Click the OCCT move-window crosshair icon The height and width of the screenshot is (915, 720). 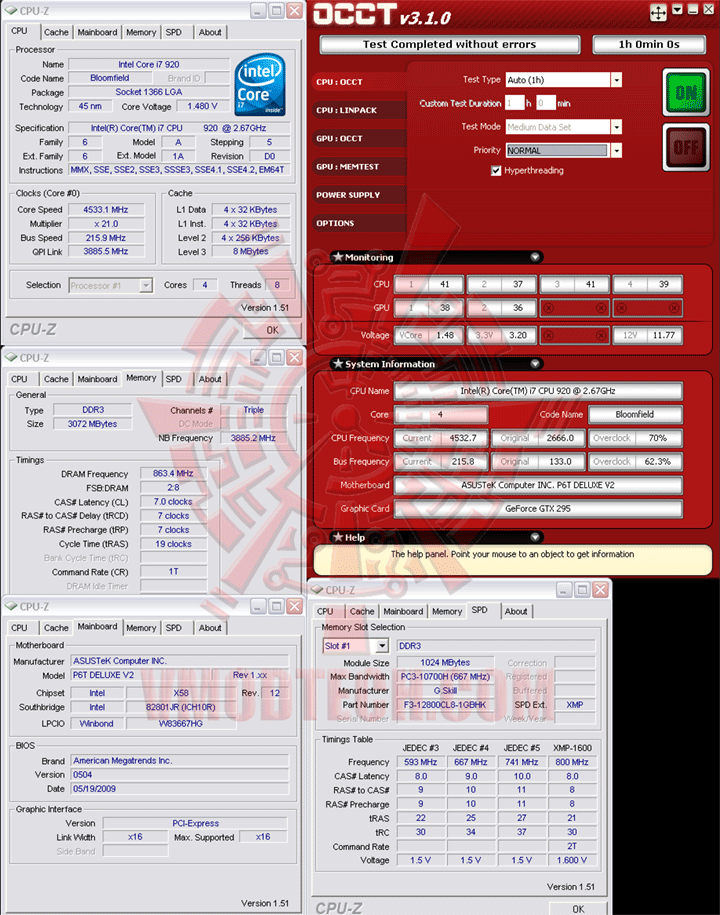coord(658,12)
